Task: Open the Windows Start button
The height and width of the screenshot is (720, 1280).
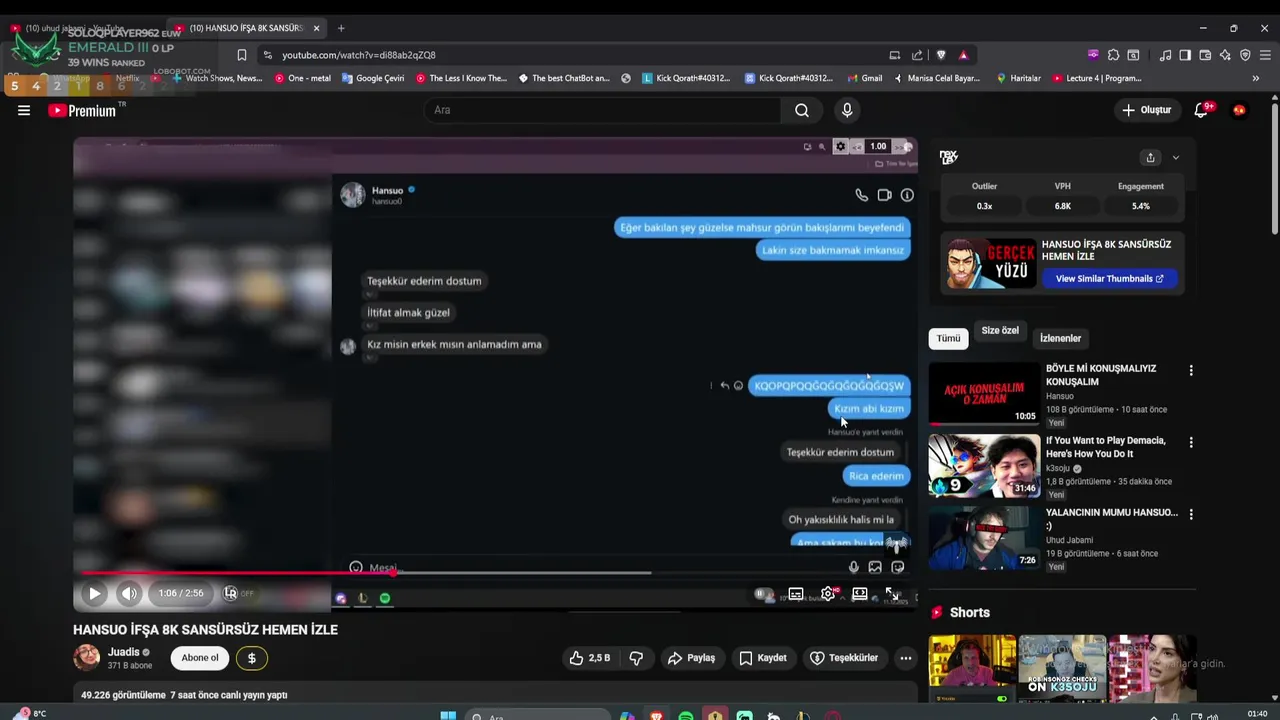Action: point(448,716)
